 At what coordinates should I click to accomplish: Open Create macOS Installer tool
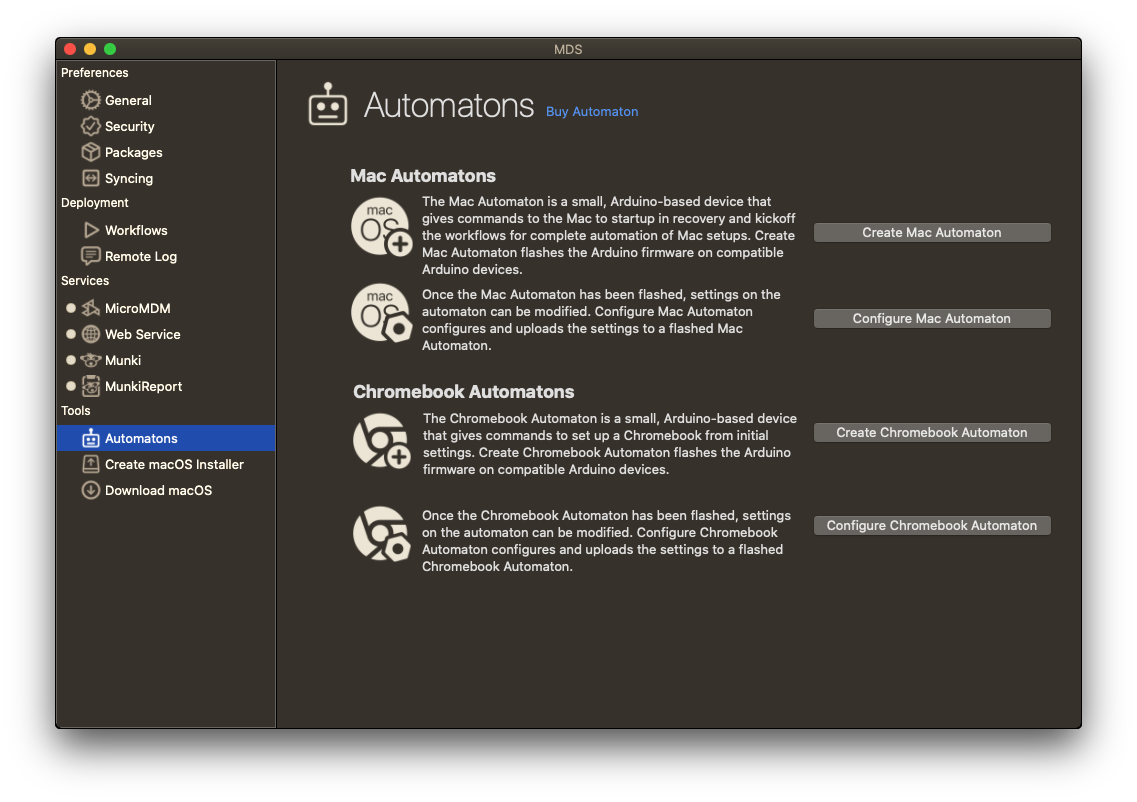tap(166, 464)
